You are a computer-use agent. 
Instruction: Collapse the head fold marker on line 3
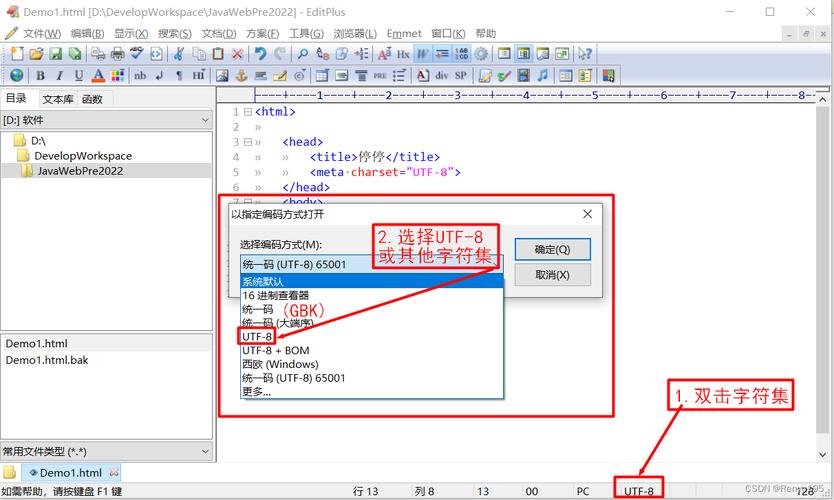pos(247,142)
